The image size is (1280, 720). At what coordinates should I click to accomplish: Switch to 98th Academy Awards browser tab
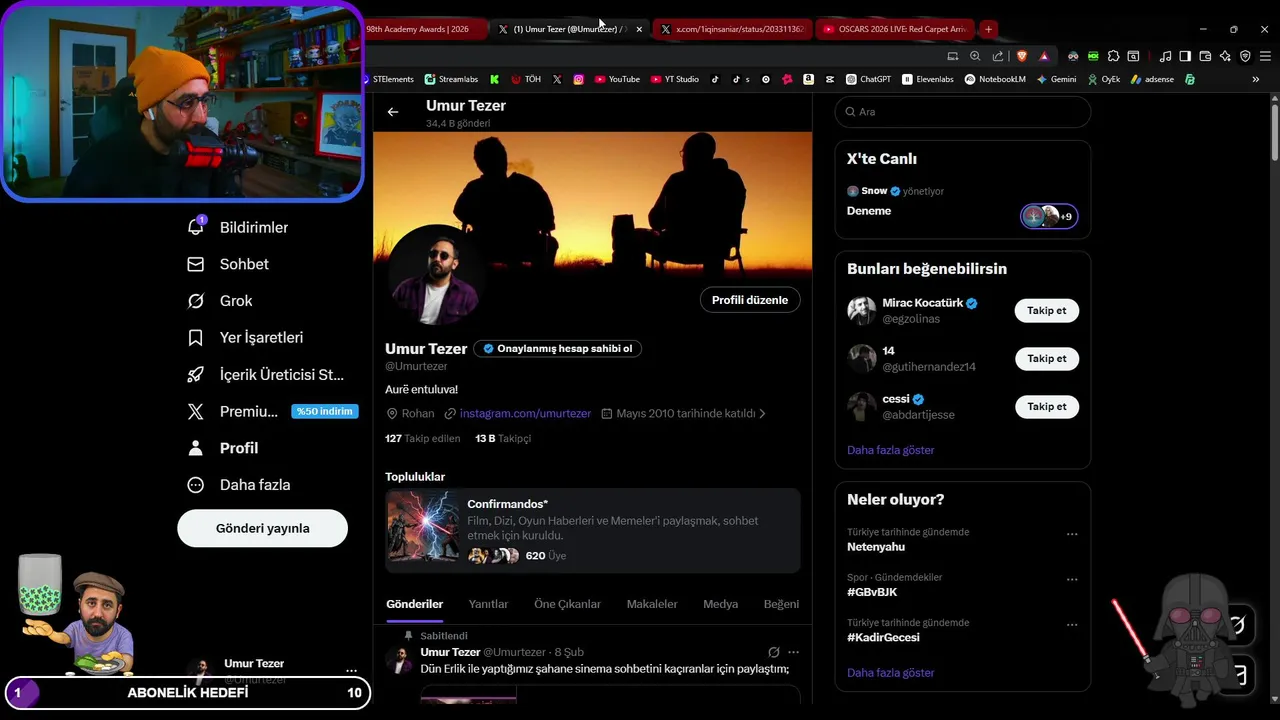(x=424, y=29)
